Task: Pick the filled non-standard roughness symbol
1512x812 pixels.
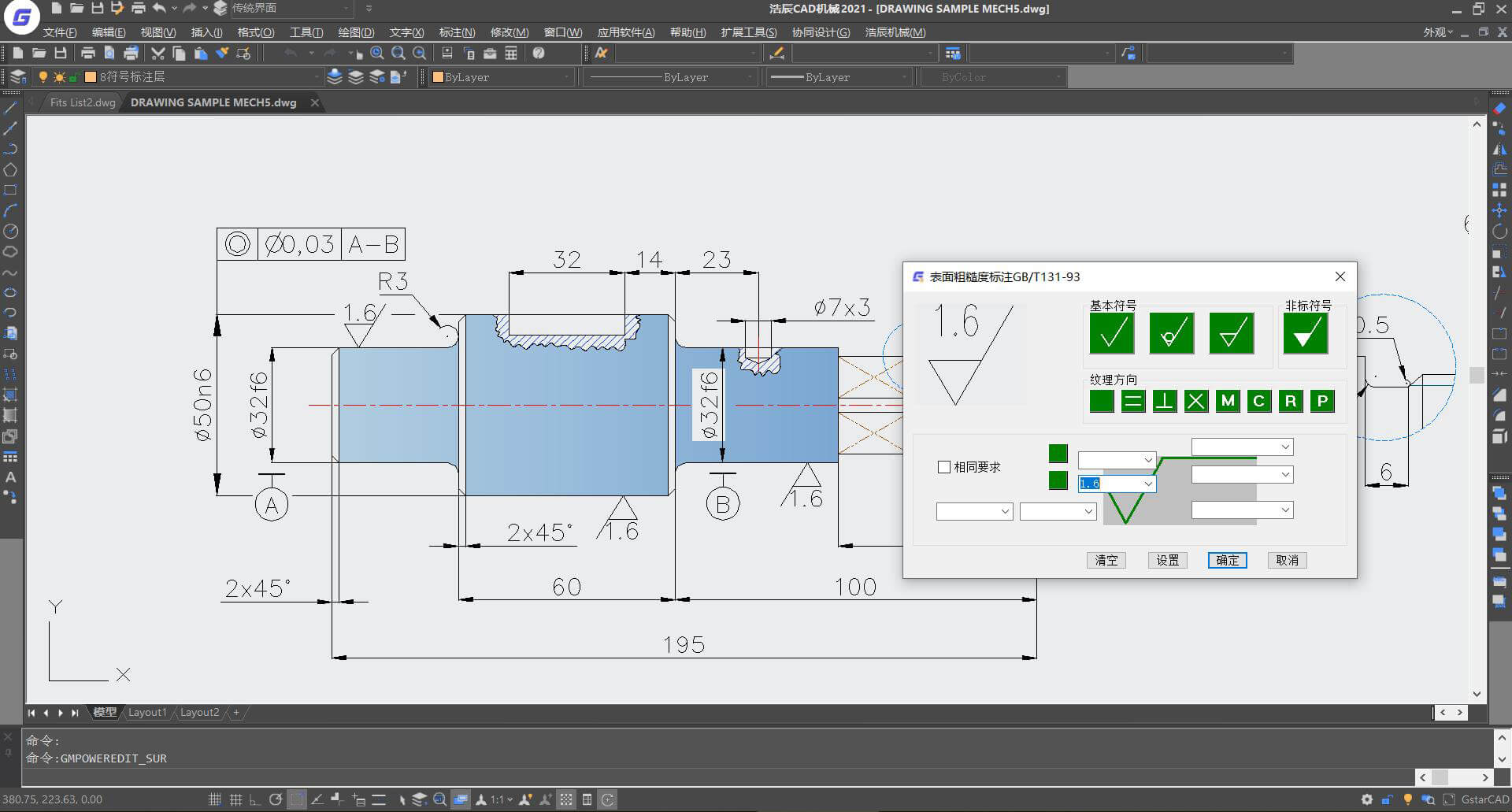Action: coord(1305,334)
